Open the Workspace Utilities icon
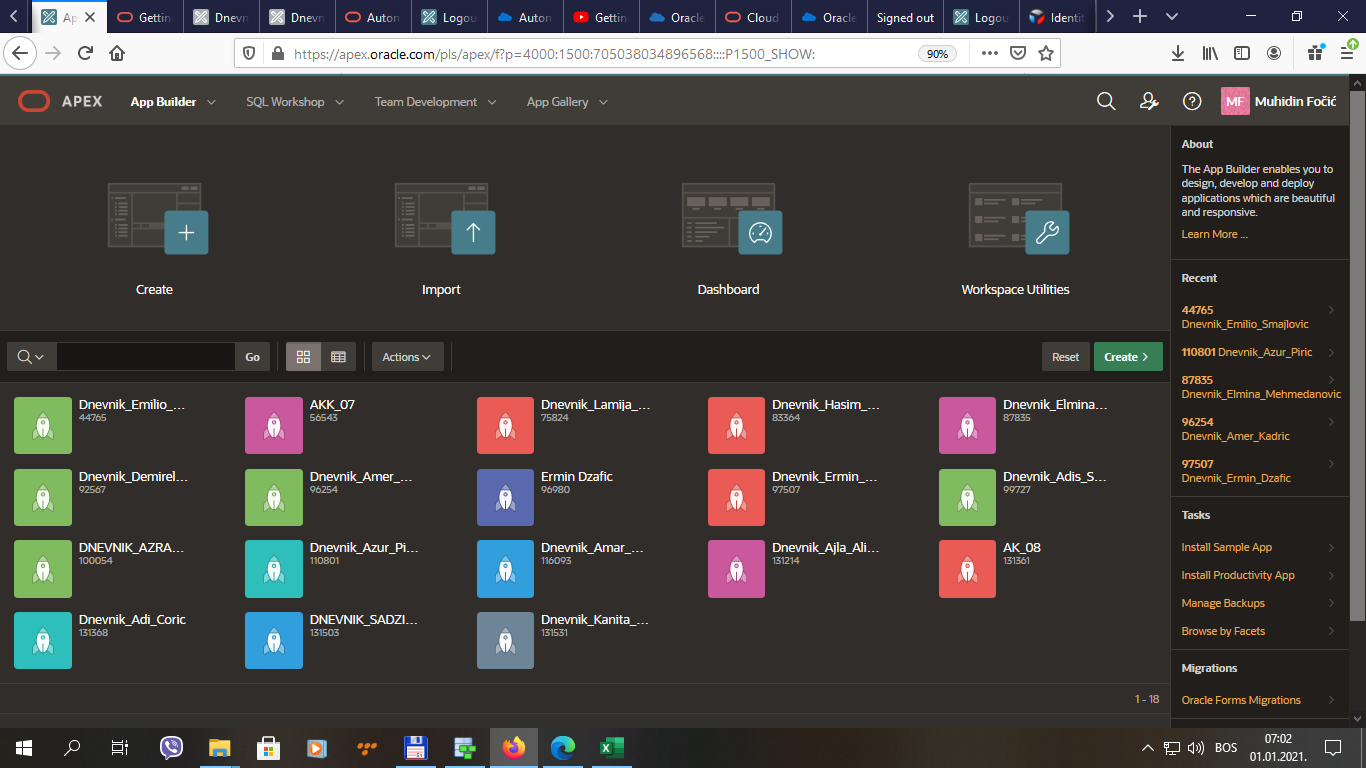Screen dimensions: 1366x768 [x=1019, y=216]
